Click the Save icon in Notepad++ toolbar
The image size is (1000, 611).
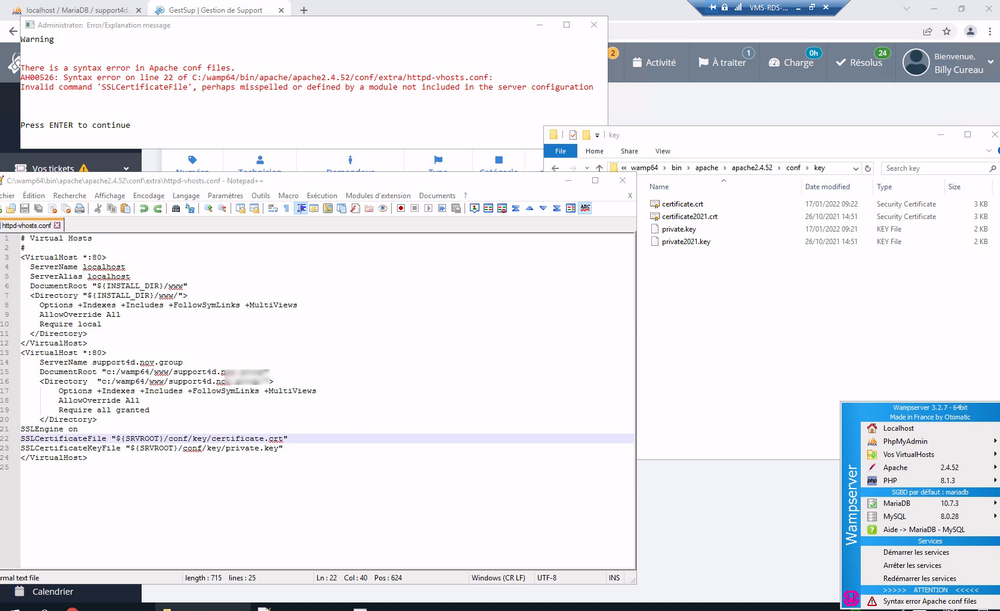pos(24,208)
